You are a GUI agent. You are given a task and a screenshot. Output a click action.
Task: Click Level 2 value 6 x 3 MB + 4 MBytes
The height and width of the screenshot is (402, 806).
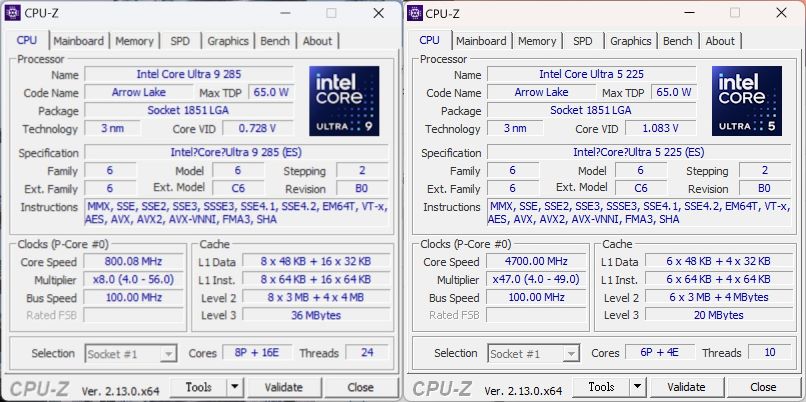point(719,297)
